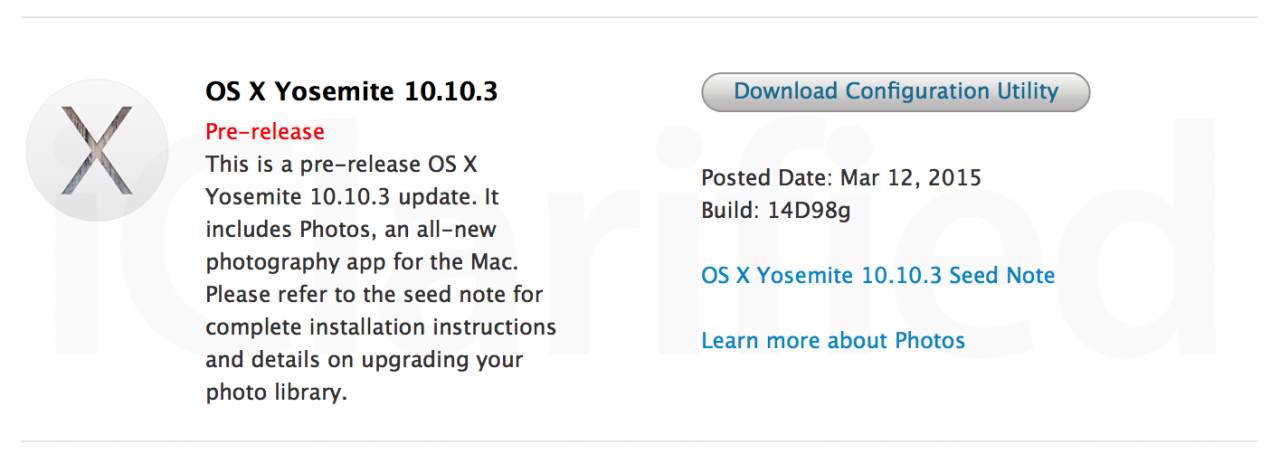Click the line 'includes Photos, an all-new'
The height and width of the screenshot is (454, 1280).
pyautogui.click(x=351, y=229)
